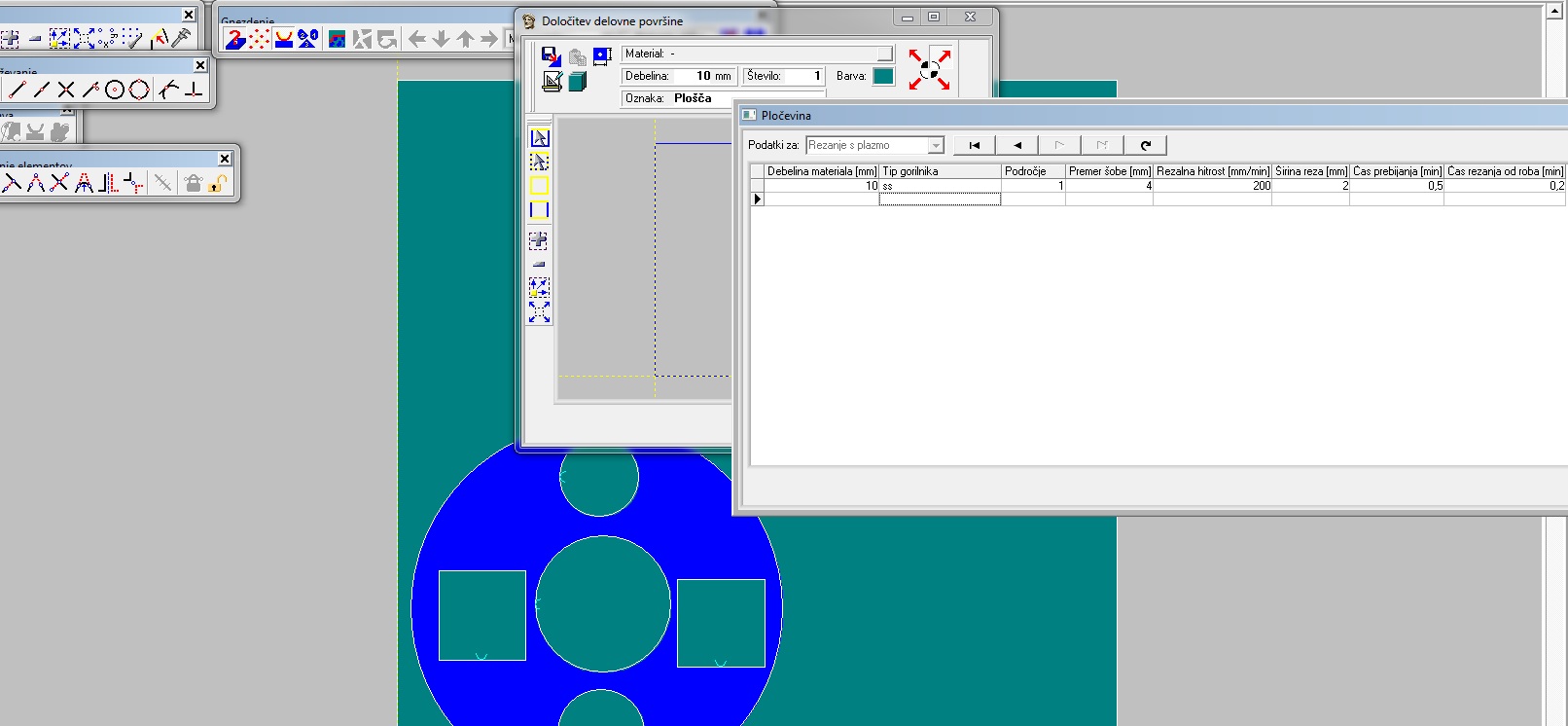Image resolution: width=1568 pixels, height=726 pixels.
Task: Choose the yellow rectangle tool in dialog sidebar
Action: click(539, 186)
